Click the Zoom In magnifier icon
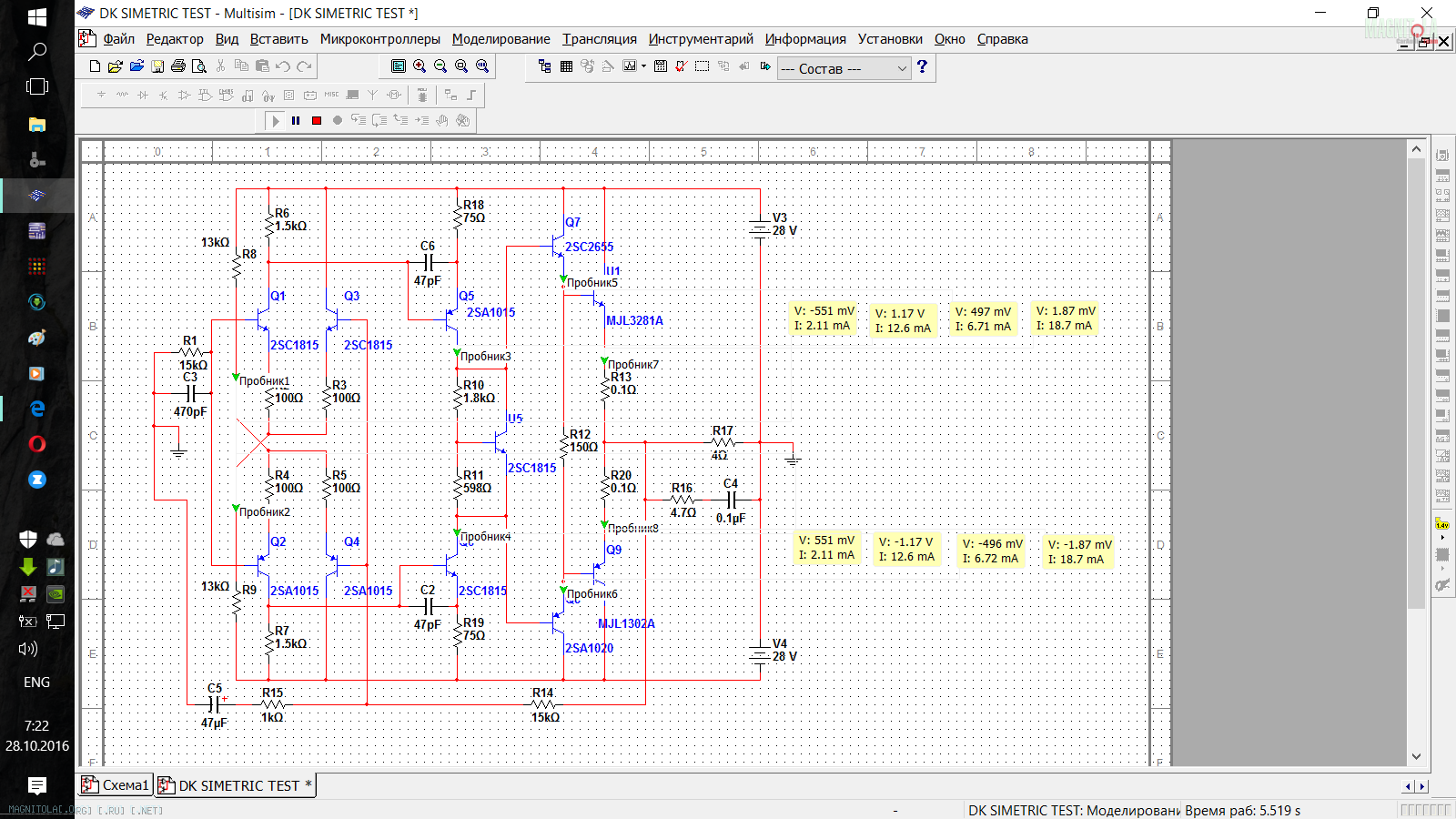This screenshot has height=819, width=1456. tap(420, 66)
